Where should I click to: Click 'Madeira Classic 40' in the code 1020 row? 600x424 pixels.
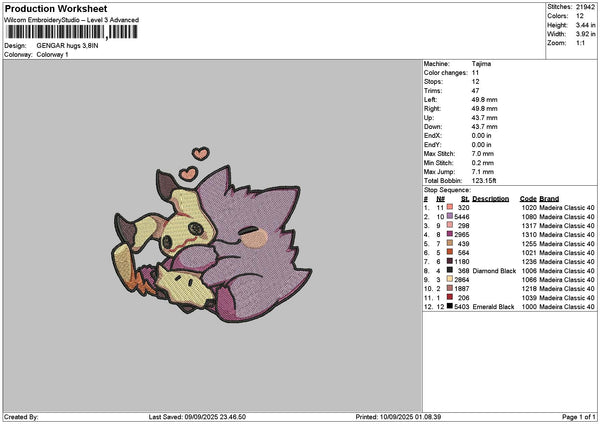coord(567,208)
